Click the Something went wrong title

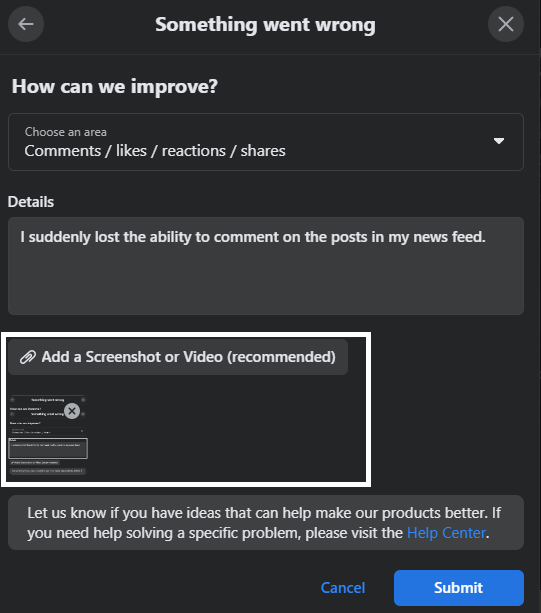[x=265, y=25]
